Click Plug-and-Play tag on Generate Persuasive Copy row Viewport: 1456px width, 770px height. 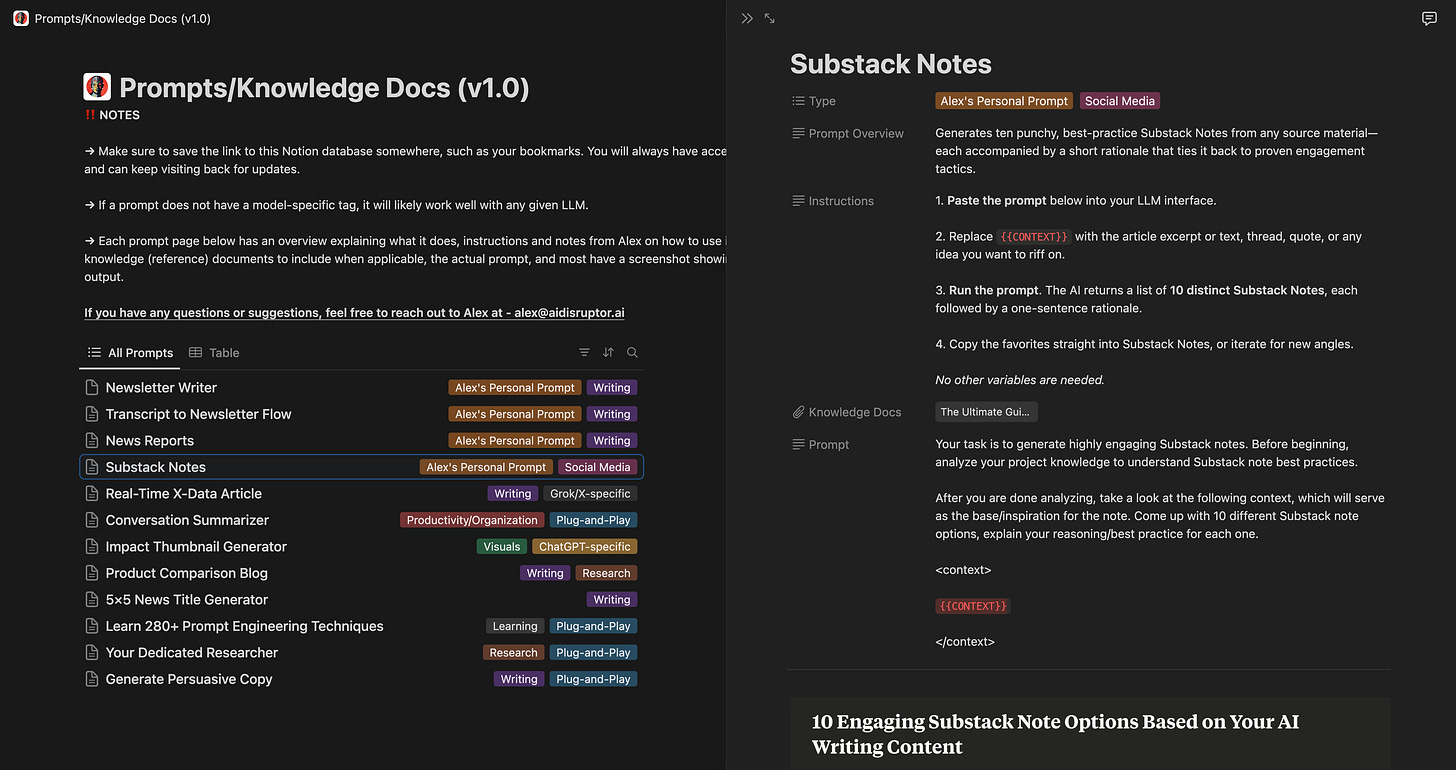593,679
